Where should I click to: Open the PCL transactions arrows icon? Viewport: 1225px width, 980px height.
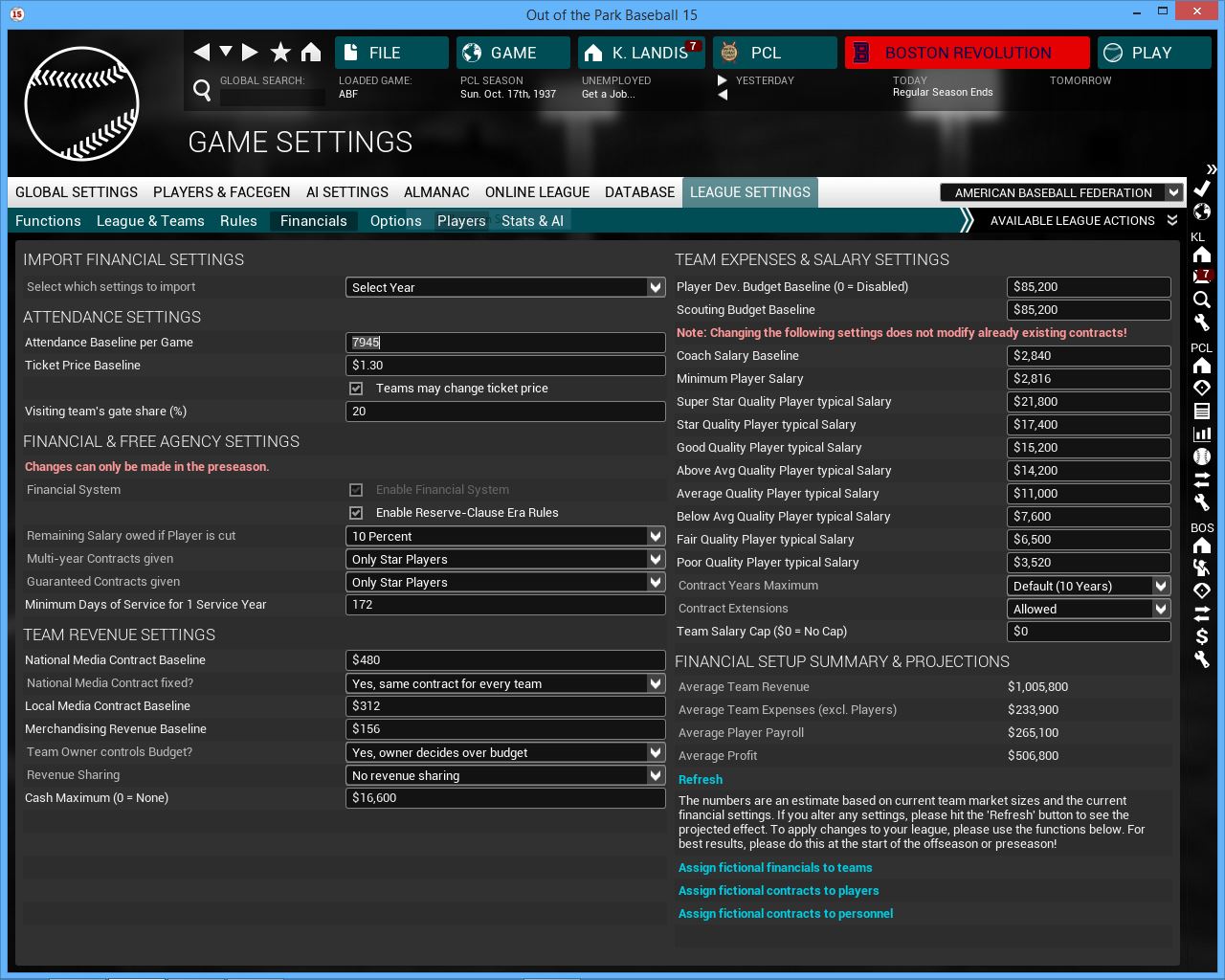pos(1202,479)
